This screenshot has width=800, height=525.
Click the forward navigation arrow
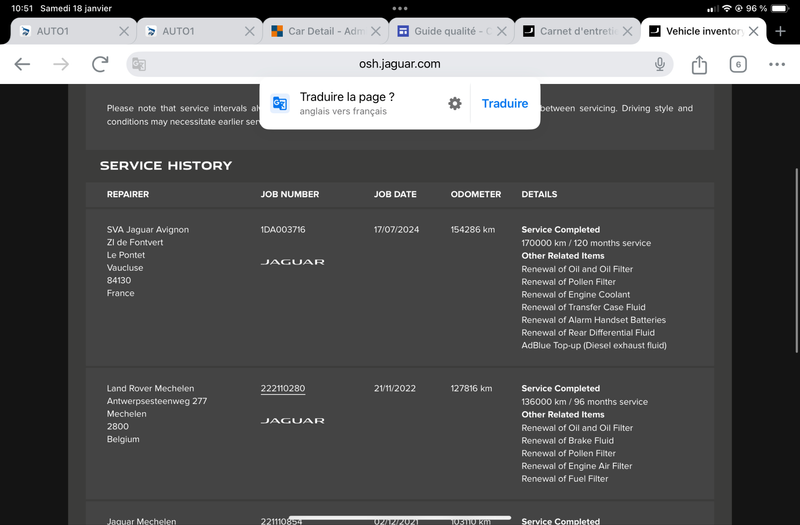coord(61,64)
